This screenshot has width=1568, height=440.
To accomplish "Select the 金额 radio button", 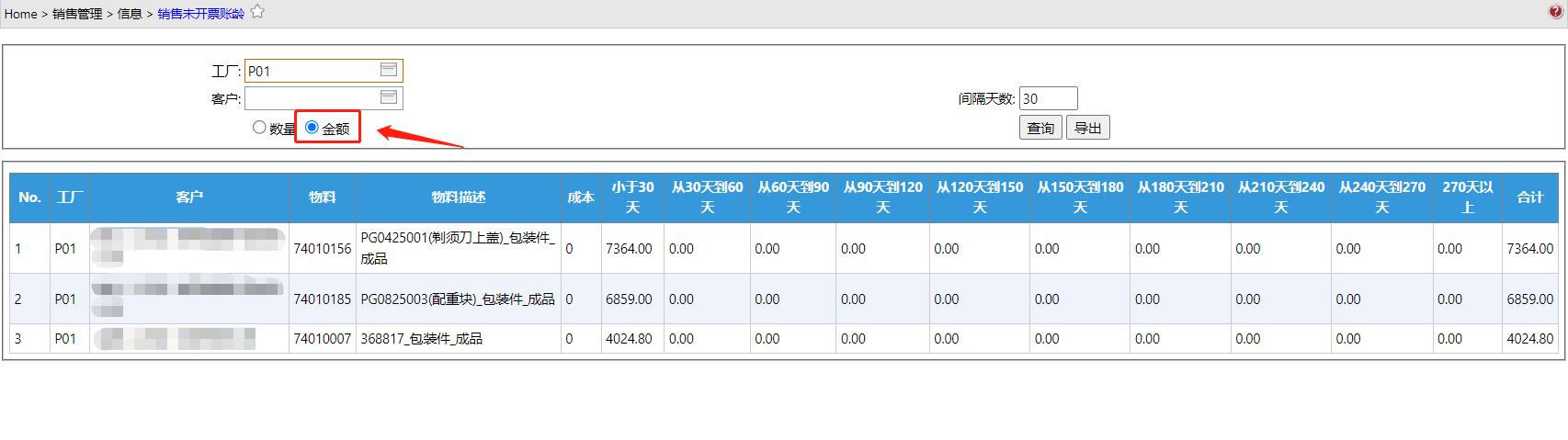I will click(312, 128).
